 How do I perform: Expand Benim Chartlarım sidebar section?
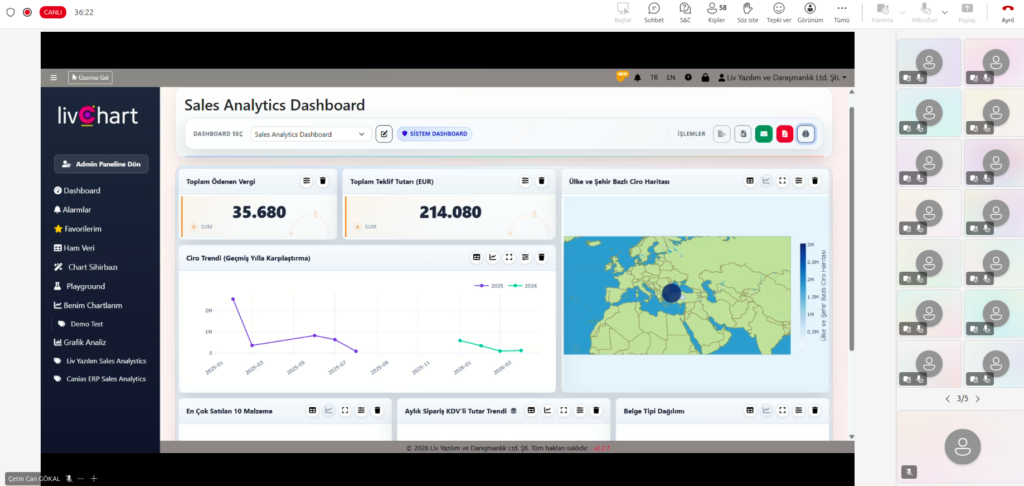(92, 305)
